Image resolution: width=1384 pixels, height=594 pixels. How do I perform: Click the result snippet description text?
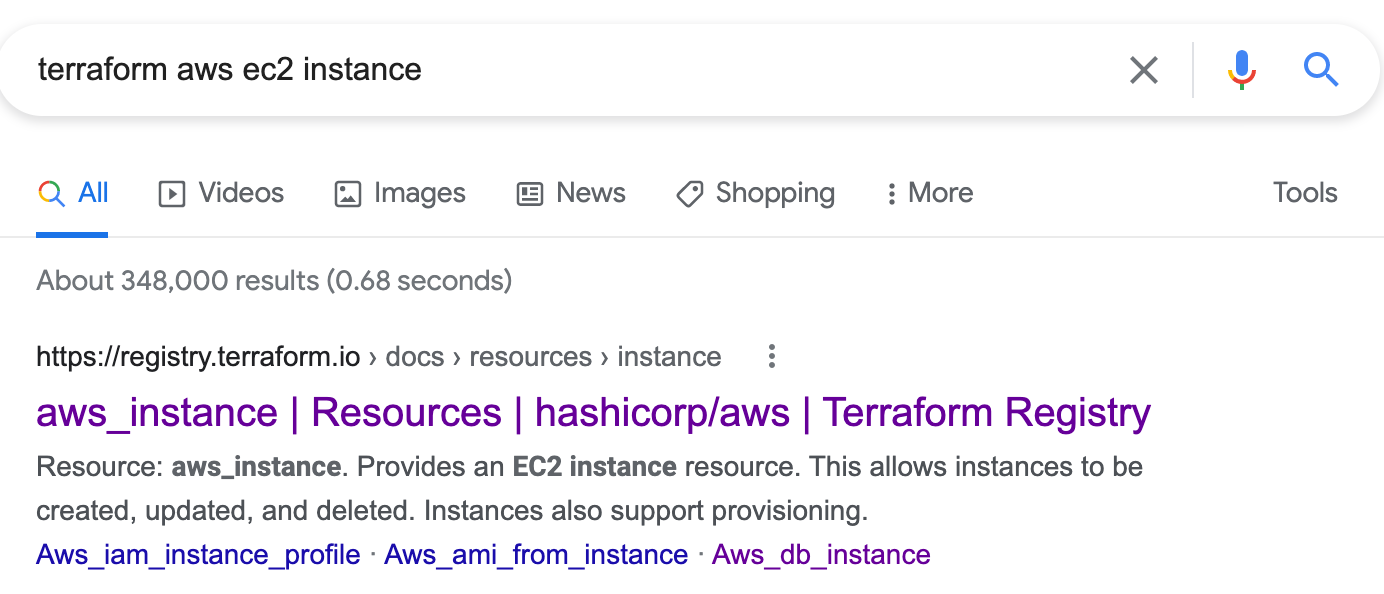tap(589, 489)
